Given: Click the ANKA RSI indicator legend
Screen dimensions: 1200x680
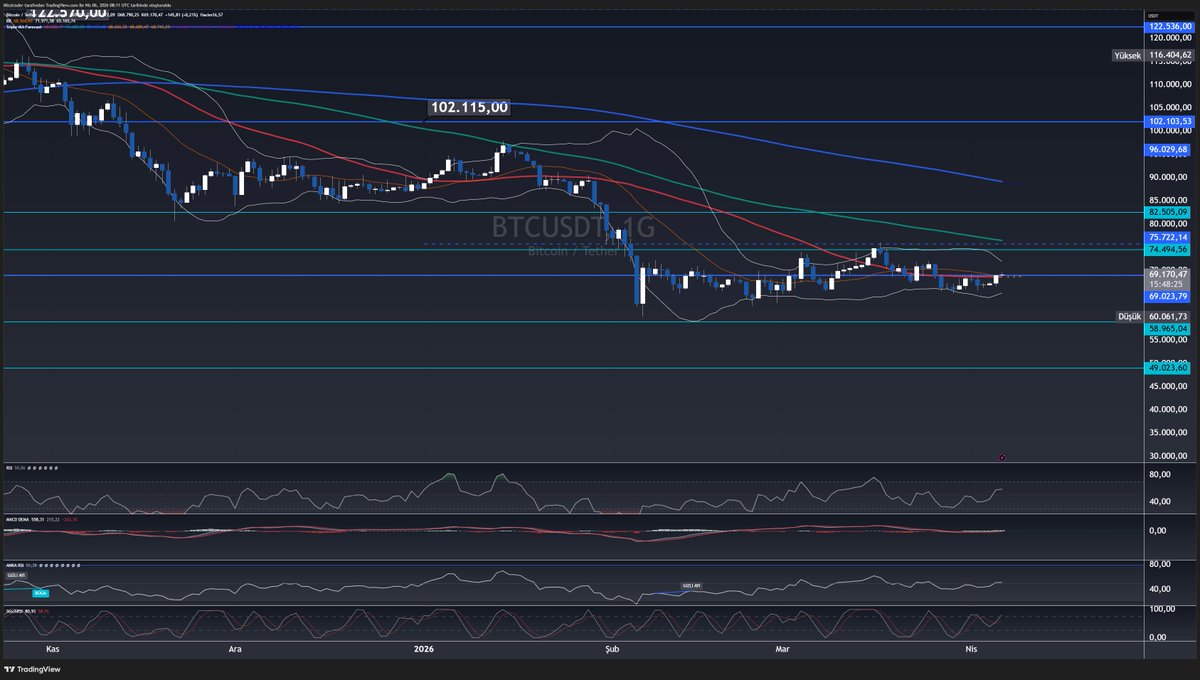Looking at the screenshot, I should [x=15, y=565].
